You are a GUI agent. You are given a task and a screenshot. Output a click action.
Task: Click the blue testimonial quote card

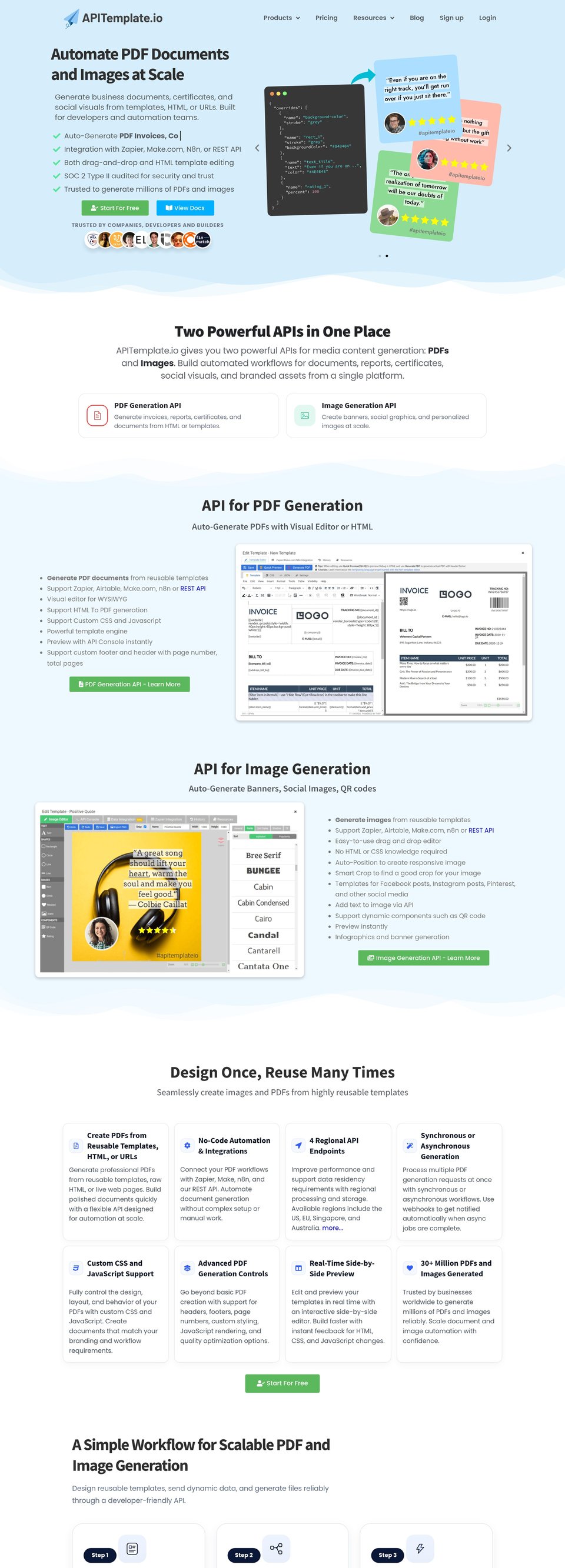coord(417,99)
